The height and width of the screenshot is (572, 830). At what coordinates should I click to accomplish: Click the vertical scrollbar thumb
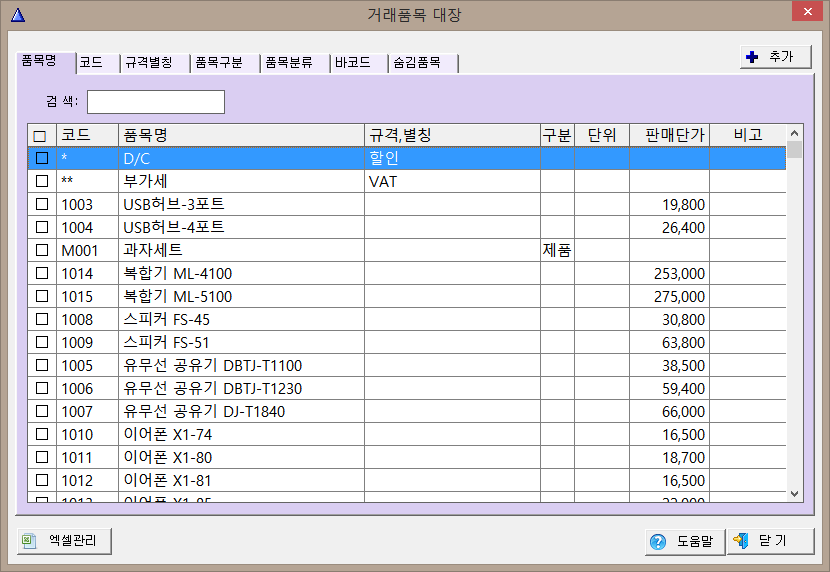[794, 149]
